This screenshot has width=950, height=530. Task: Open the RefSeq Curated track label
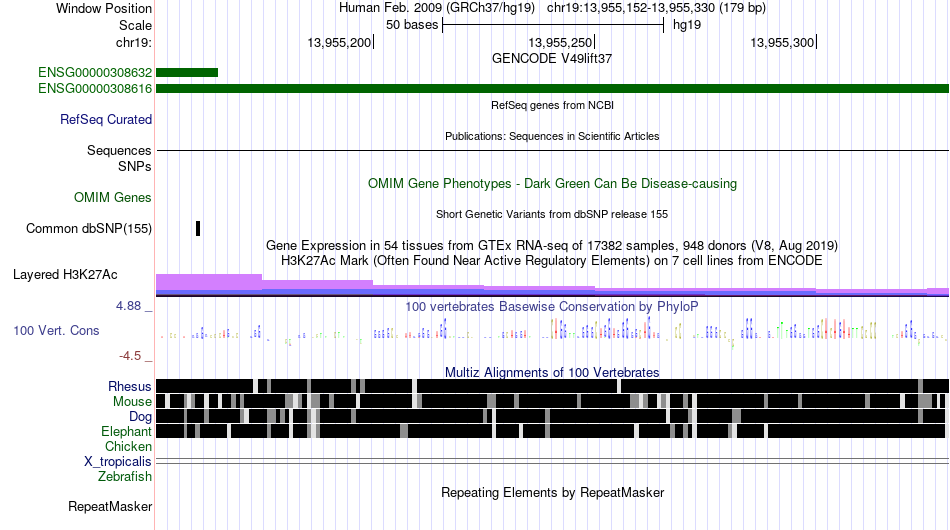tap(106, 119)
